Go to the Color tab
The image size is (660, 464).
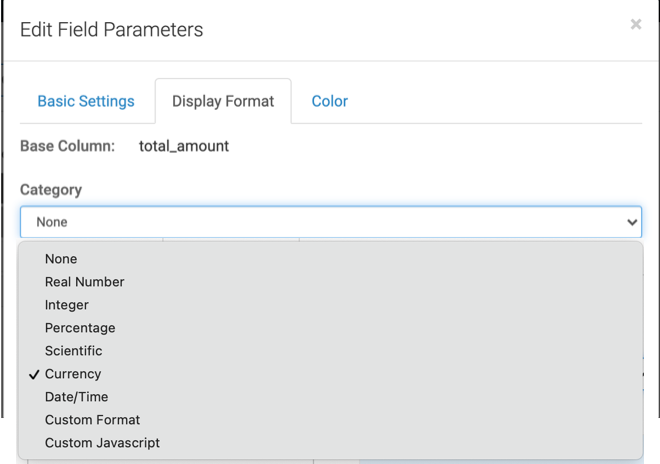point(329,101)
